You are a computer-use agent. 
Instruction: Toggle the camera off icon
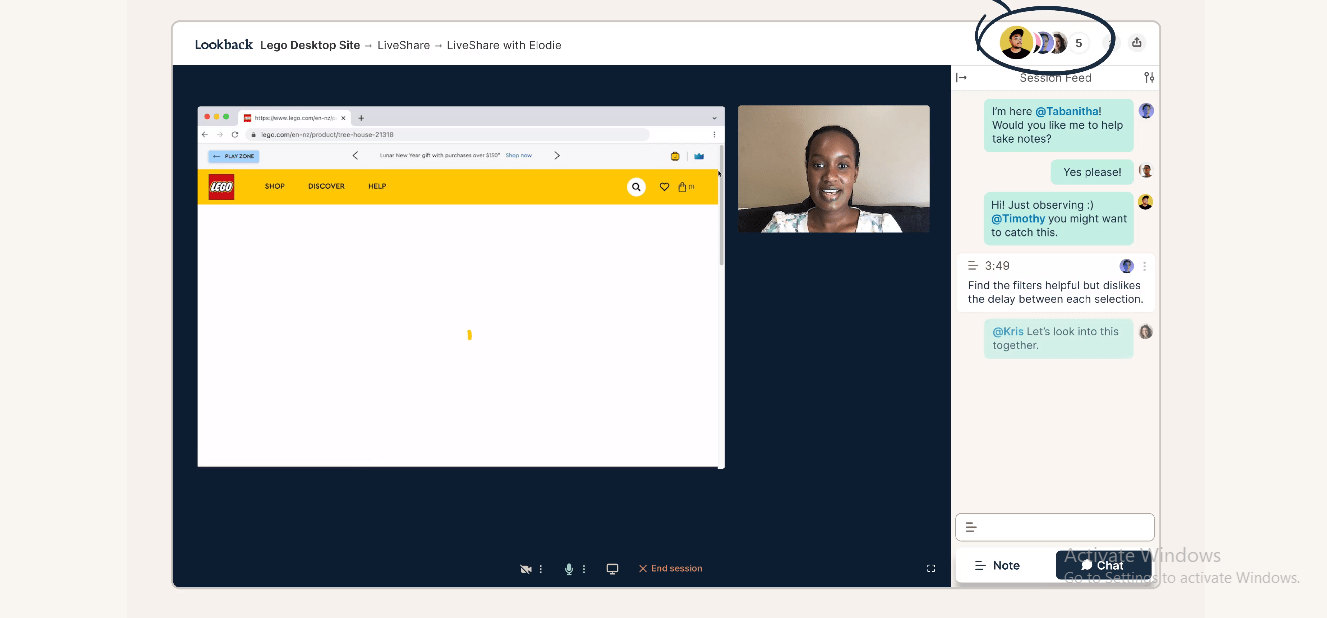pyautogui.click(x=526, y=569)
